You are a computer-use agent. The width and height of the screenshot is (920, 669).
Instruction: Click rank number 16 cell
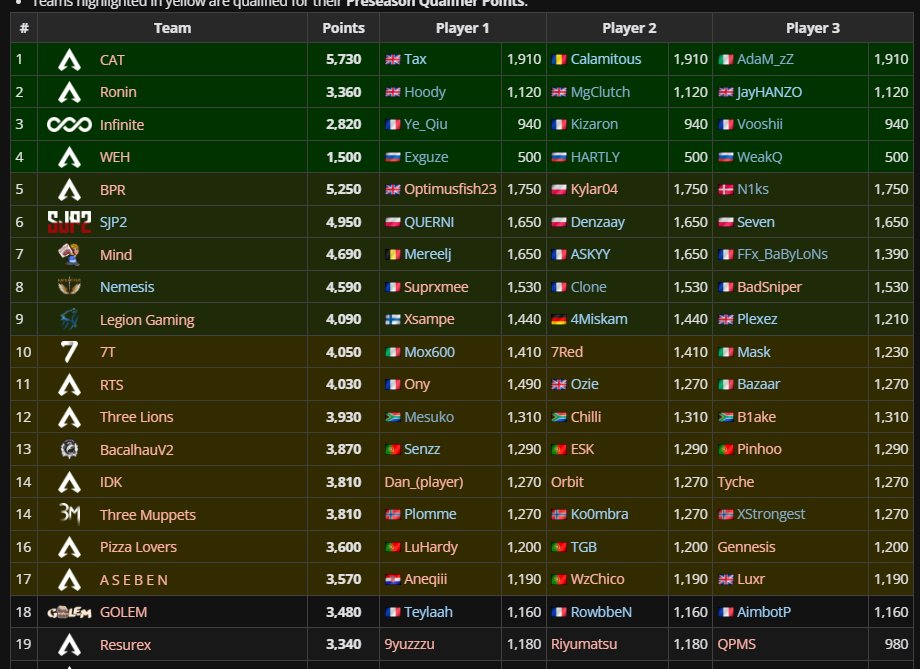(23, 547)
